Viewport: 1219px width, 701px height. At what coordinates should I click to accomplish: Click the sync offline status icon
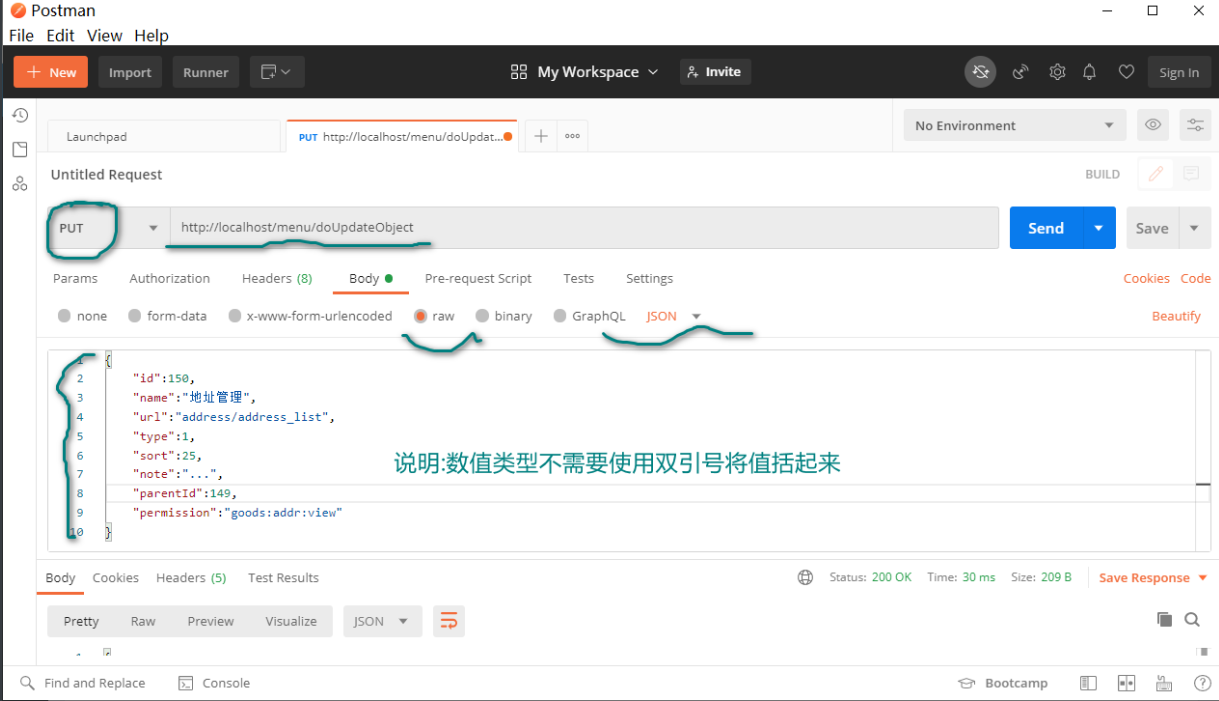click(x=981, y=72)
